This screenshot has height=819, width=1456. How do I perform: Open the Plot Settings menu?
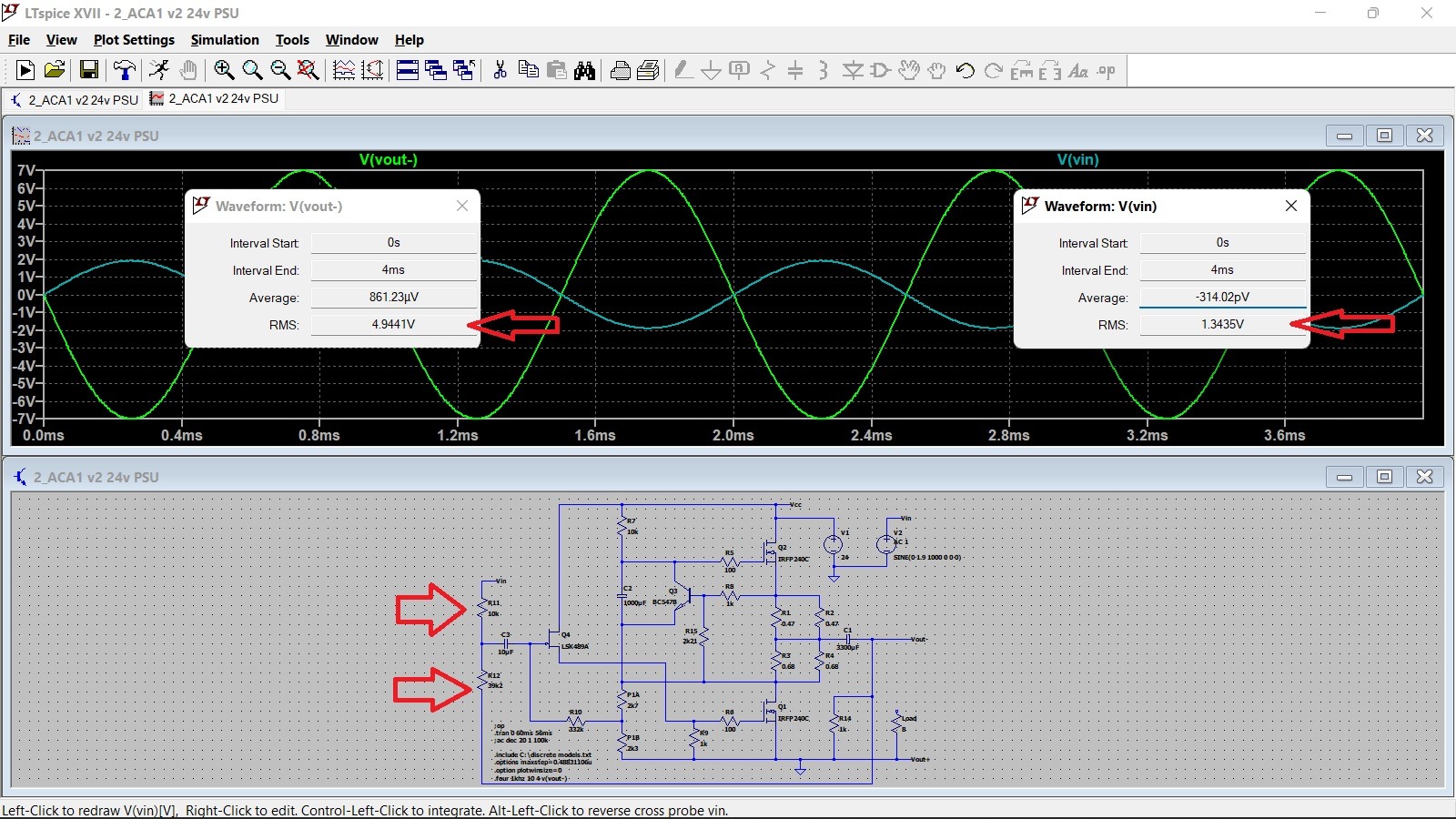pyautogui.click(x=134, y=40)
